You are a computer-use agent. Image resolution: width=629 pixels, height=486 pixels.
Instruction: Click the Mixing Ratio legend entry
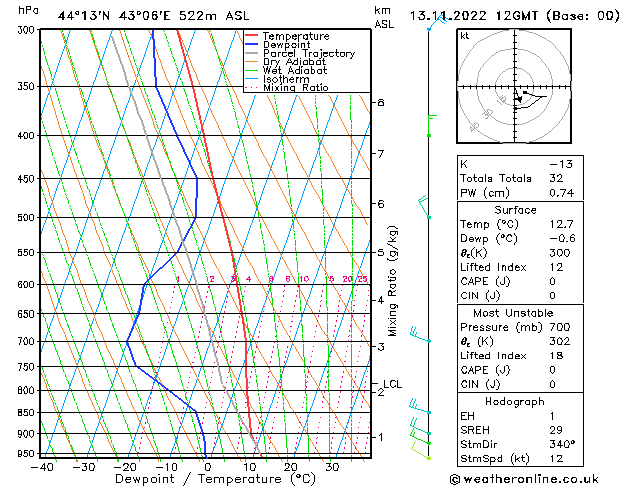[296, 88]
